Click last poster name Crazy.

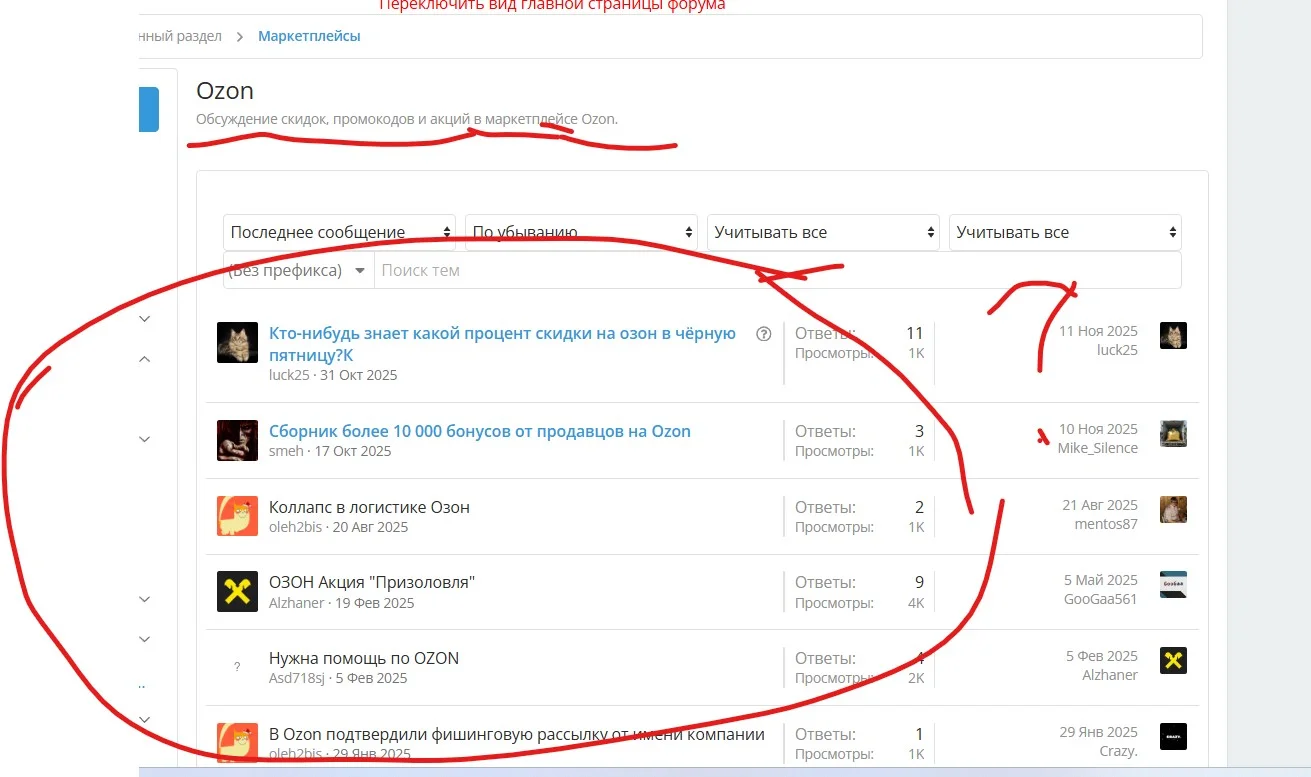click(1118, 750)
